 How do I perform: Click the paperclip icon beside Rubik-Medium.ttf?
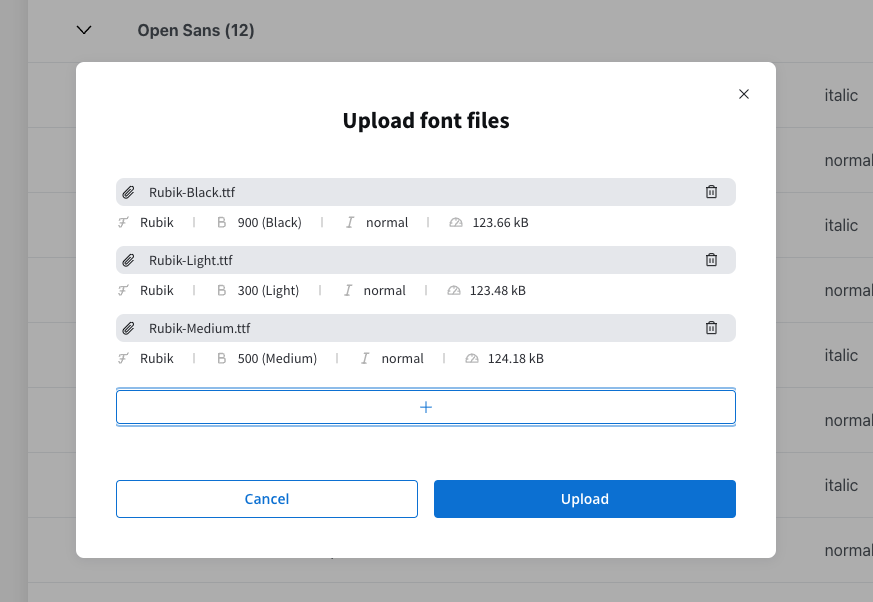pos(129,328)
